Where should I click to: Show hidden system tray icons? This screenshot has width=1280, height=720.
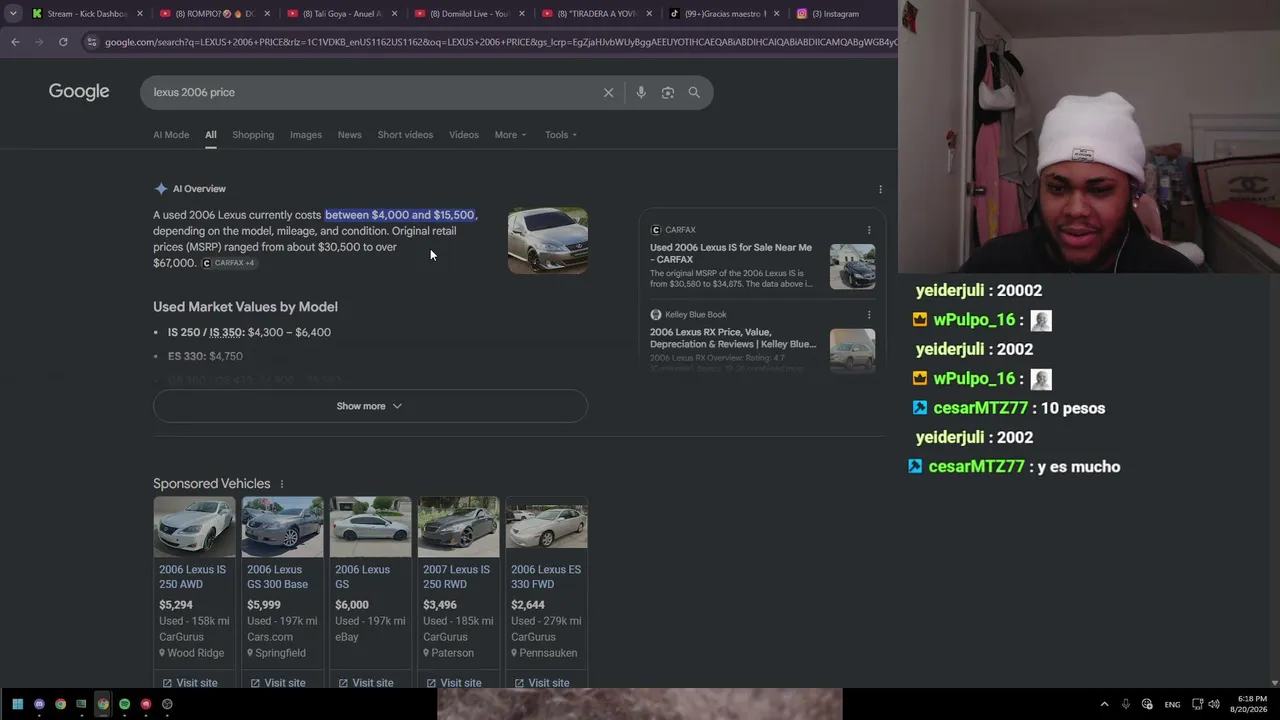(1104, 704)
